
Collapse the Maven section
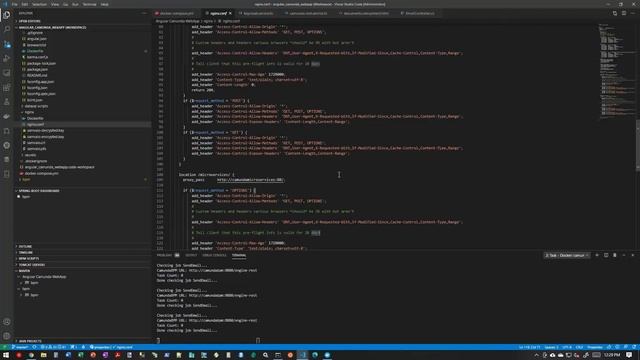24,271
